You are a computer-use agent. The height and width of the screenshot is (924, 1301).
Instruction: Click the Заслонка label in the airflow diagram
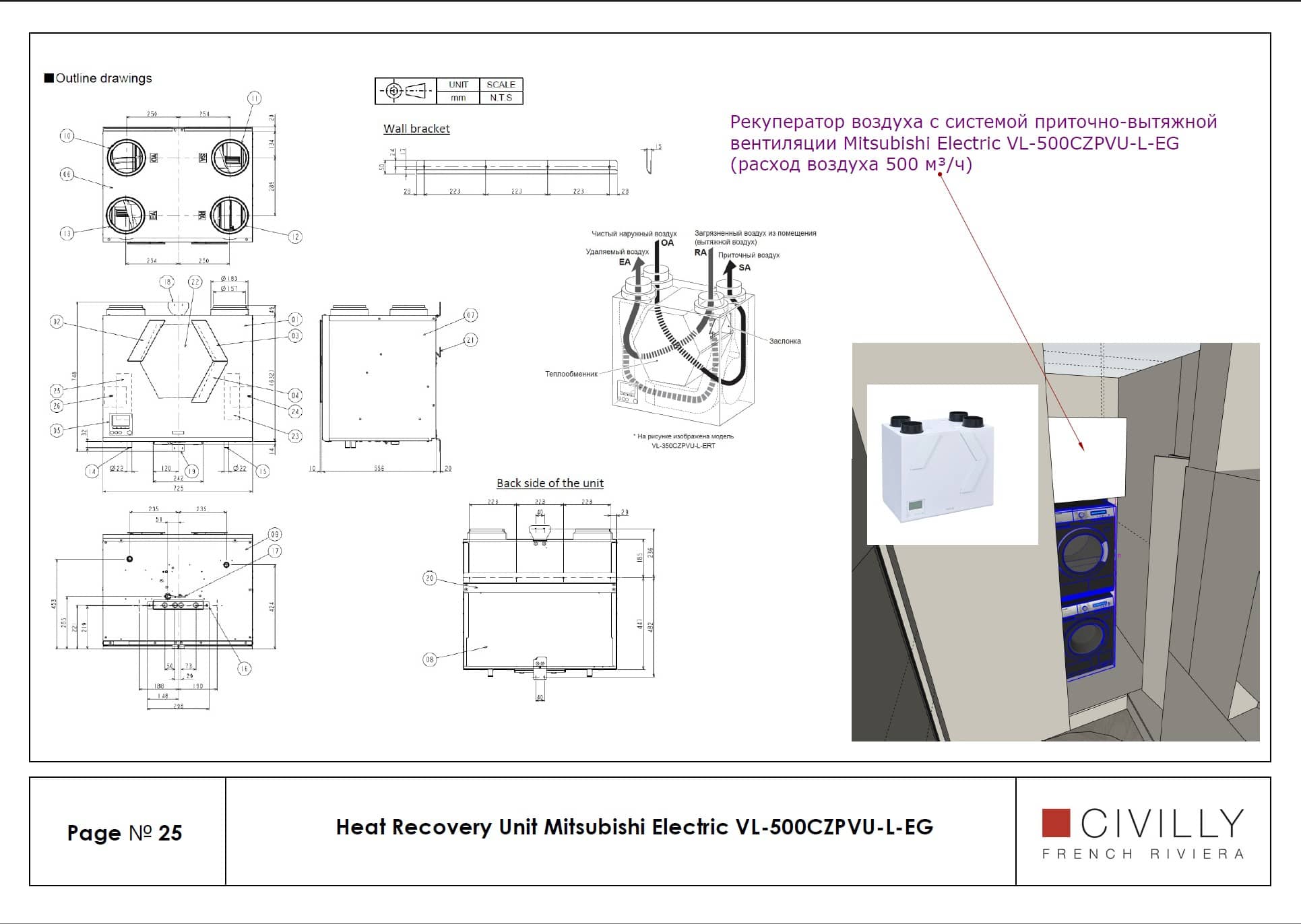tap(785, 341)
